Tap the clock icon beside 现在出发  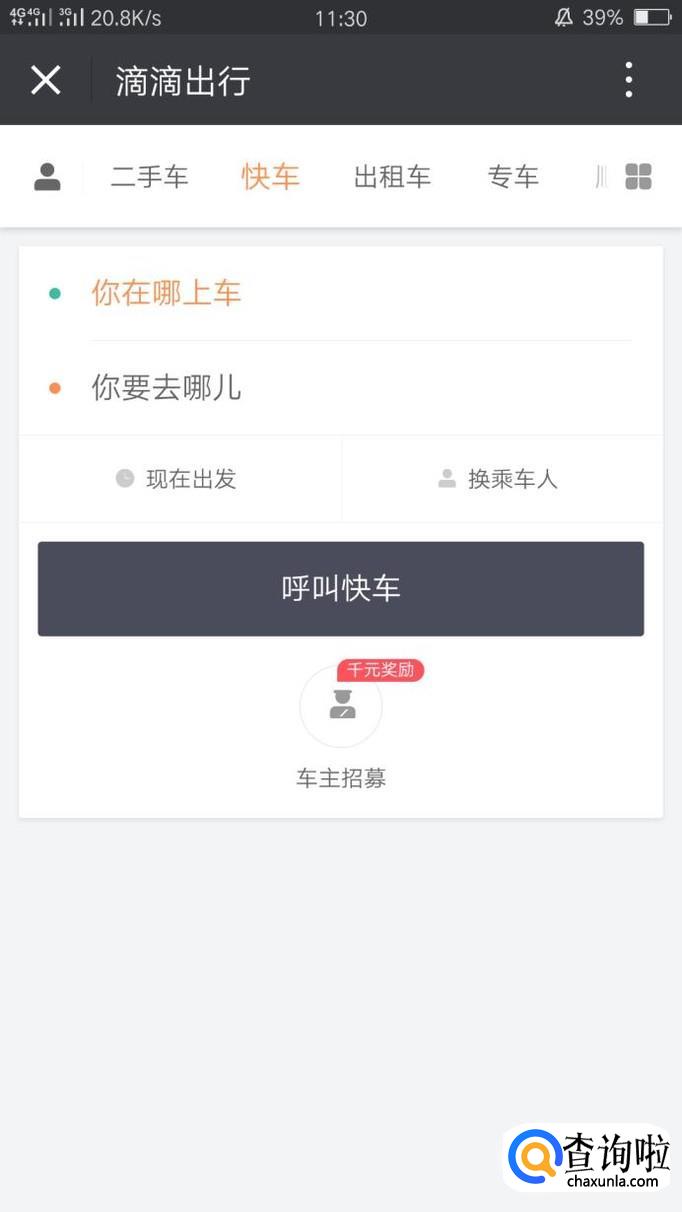125,479
